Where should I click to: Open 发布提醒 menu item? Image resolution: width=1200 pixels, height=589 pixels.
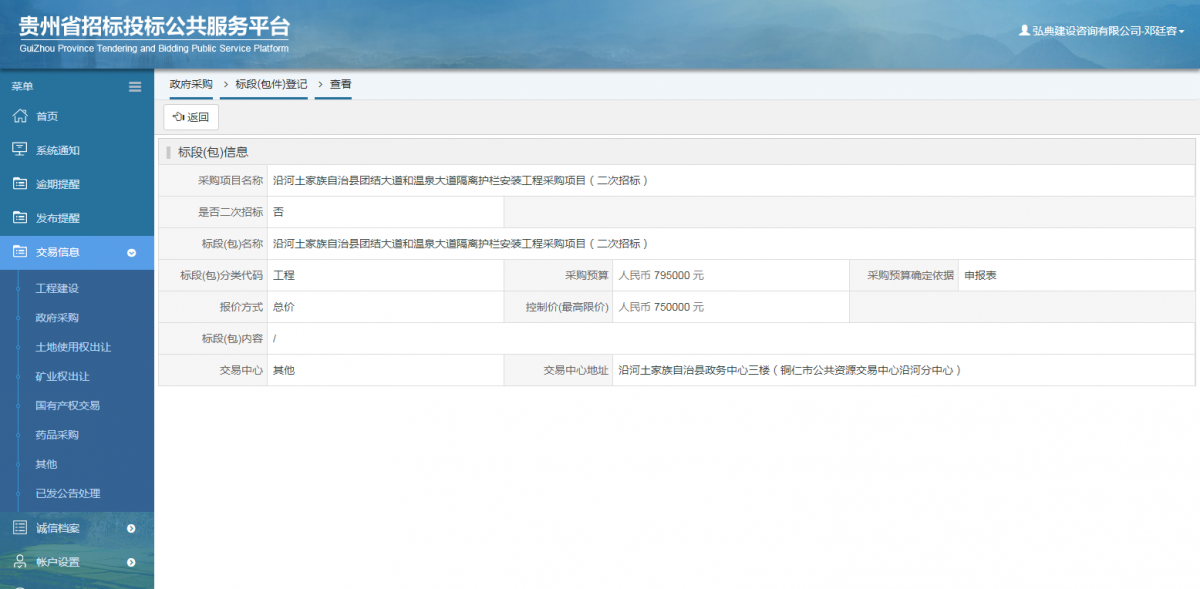tap(58, 219)
